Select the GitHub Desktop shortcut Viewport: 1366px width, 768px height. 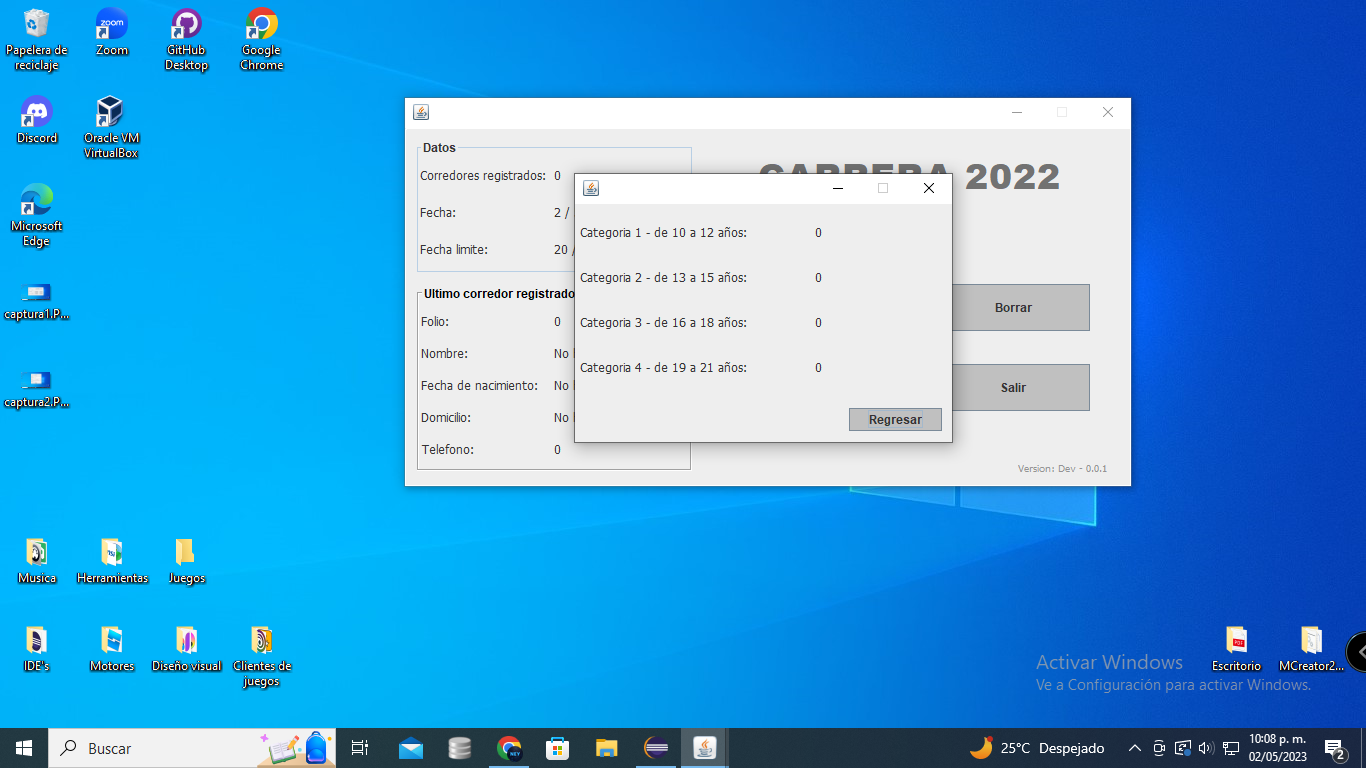[x=186, y=40]
